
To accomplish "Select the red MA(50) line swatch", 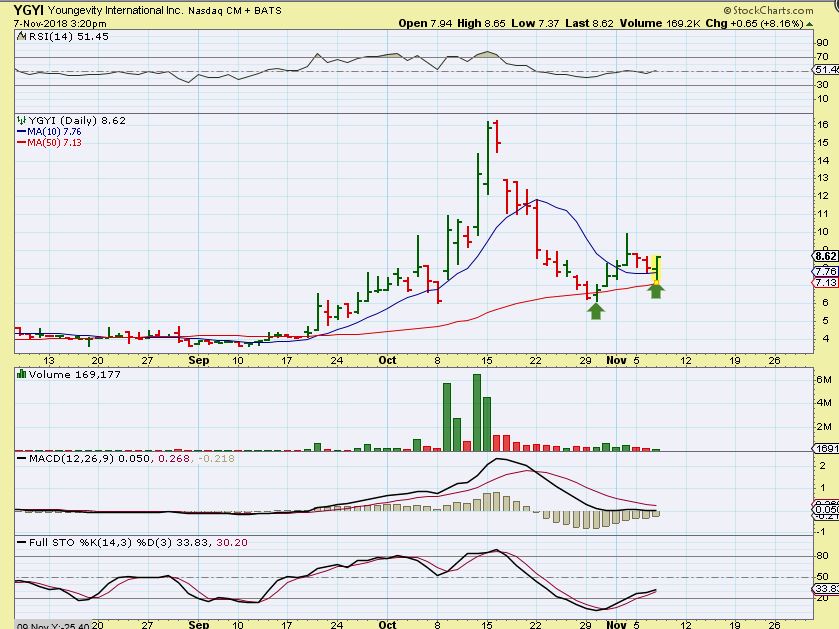I will coord(21,143).
